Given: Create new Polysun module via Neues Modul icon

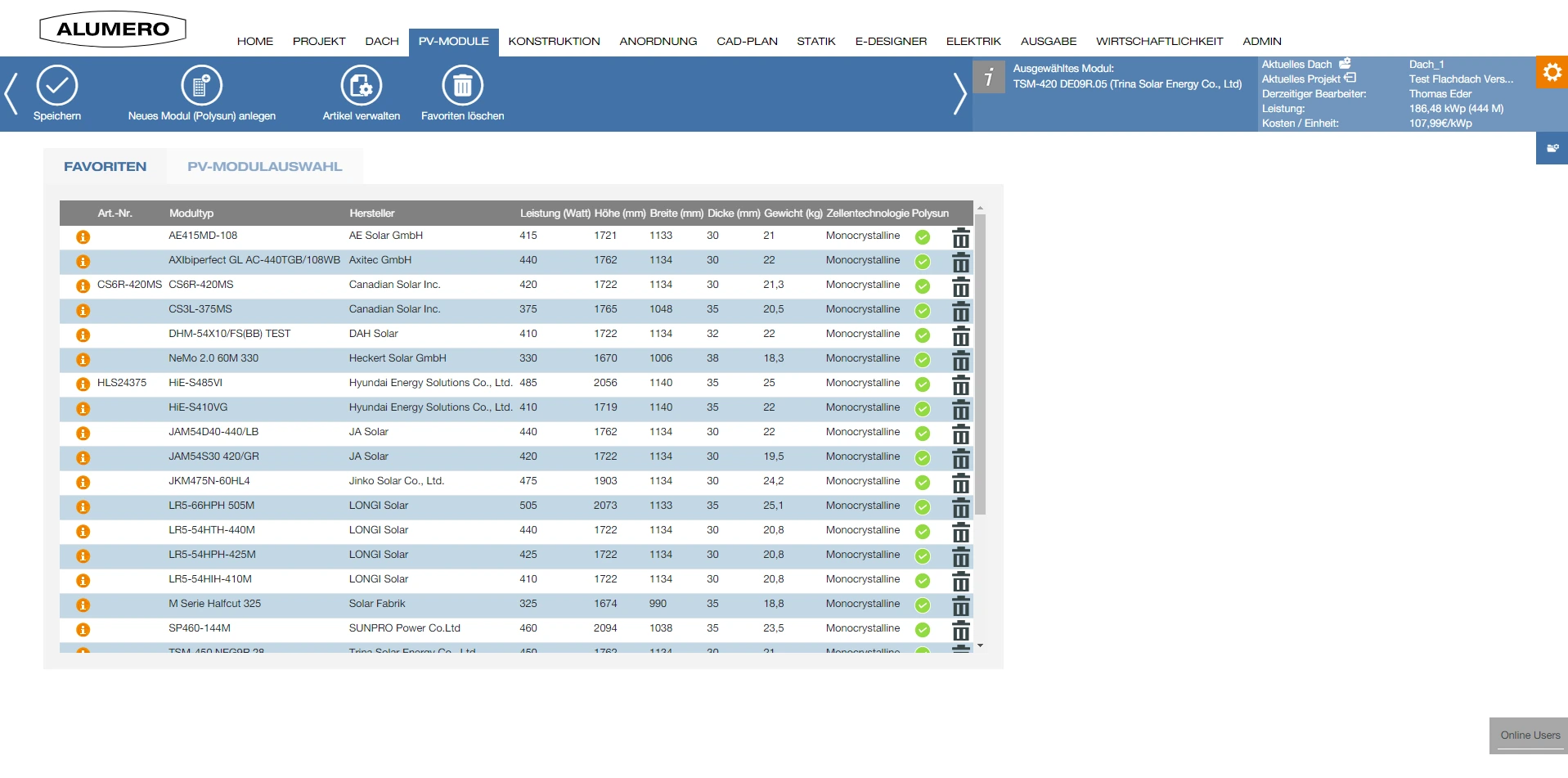Looking at the screenshot, I should click(201, 86).
